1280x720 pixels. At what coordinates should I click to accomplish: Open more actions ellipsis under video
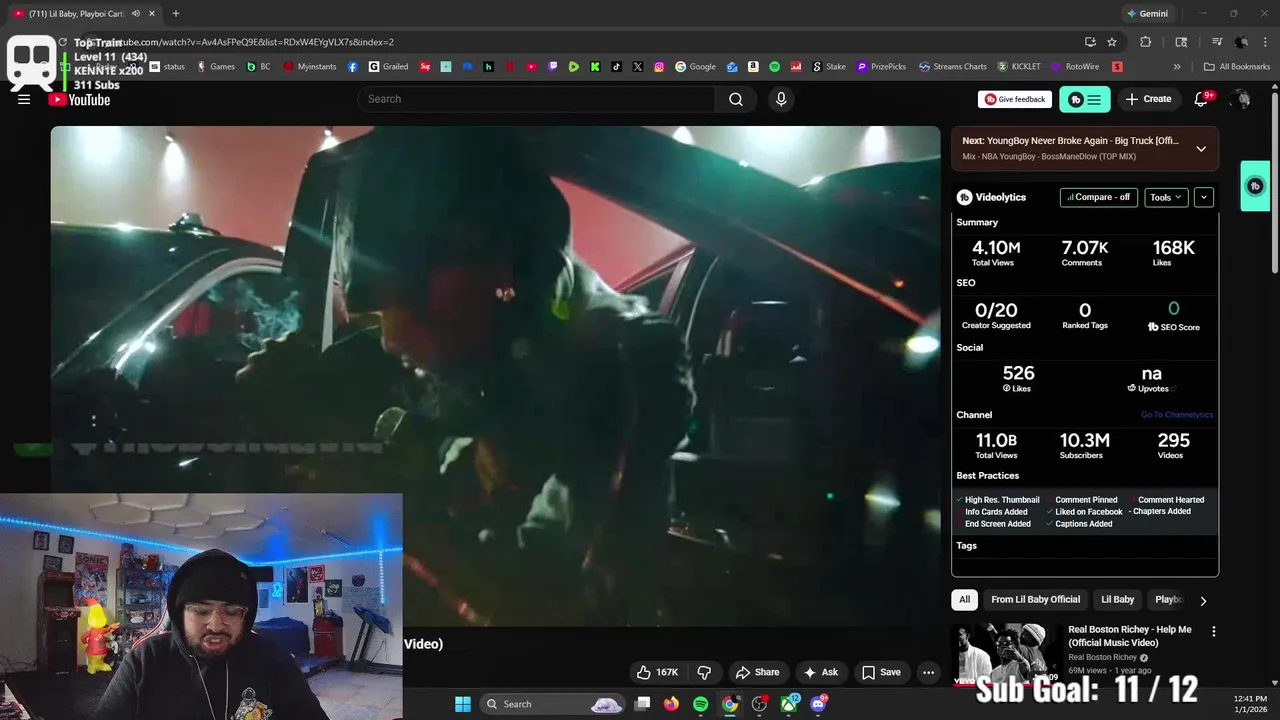click(x=928, y=672)
